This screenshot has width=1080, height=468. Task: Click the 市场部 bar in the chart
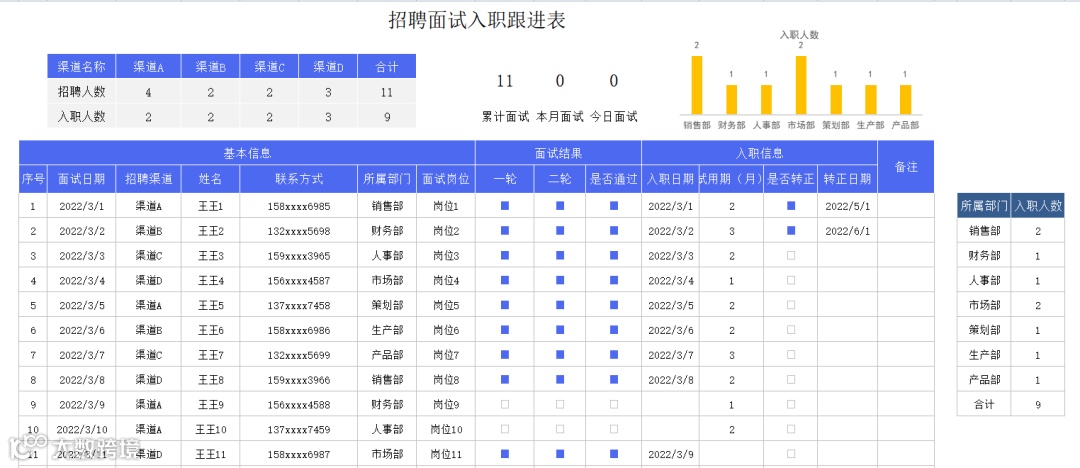(x=800, y=85)
